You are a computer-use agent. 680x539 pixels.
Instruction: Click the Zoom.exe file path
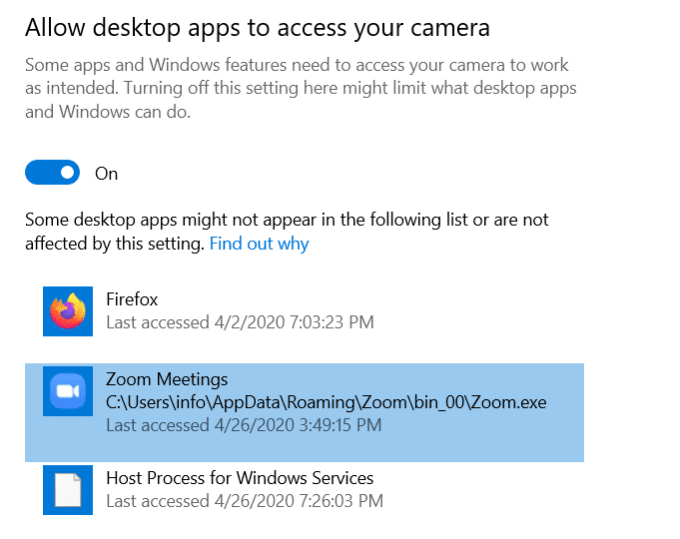click(x=326, y=402)
